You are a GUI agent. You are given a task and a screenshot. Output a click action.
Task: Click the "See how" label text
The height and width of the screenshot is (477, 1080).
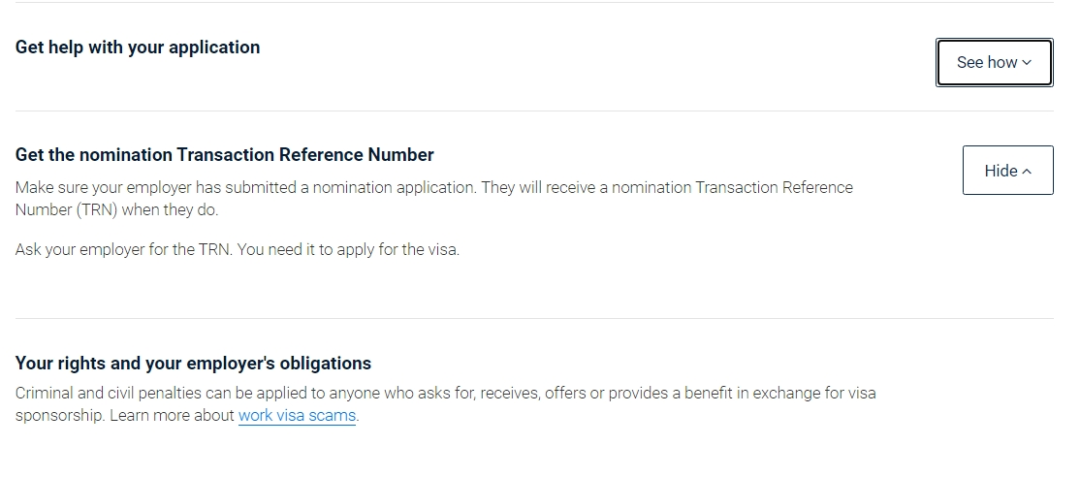click(x=985, y=63)
